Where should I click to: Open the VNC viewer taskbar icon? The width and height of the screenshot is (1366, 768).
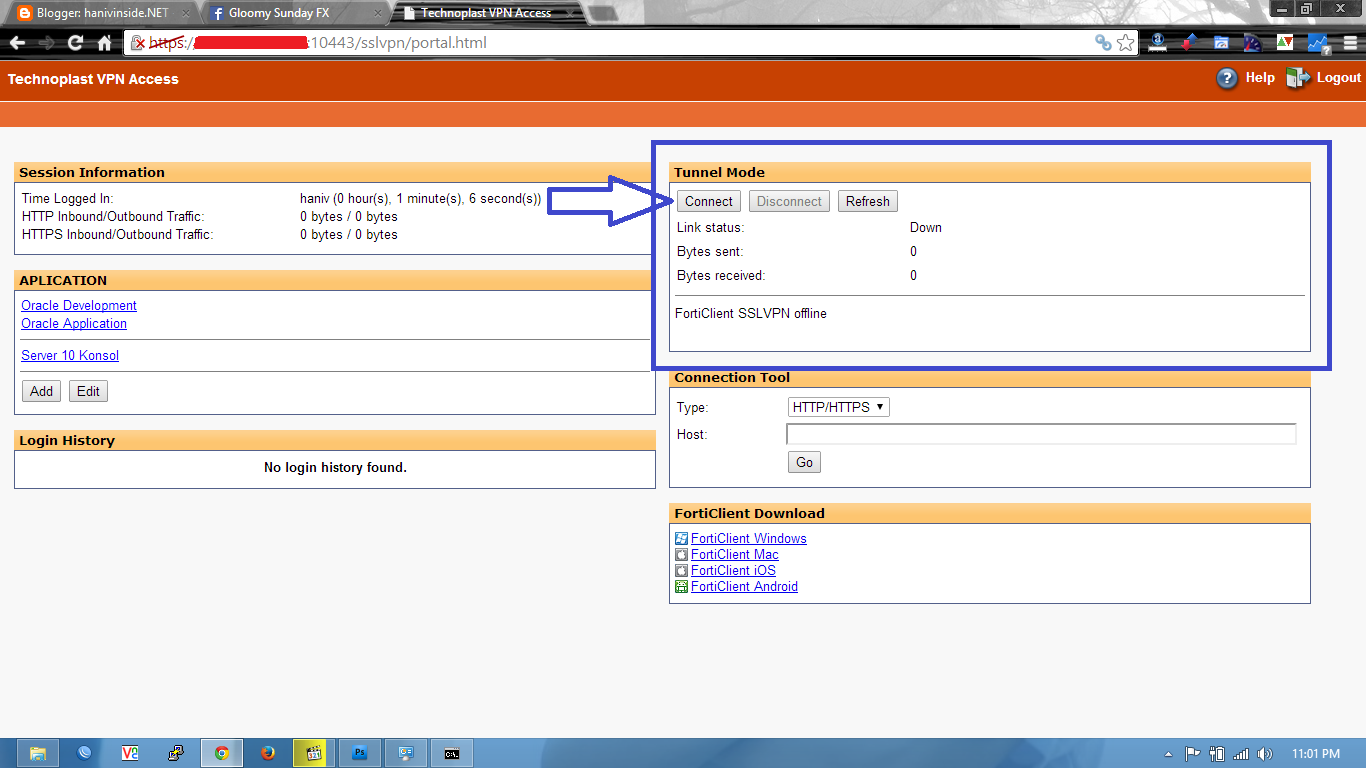[130, 753]
